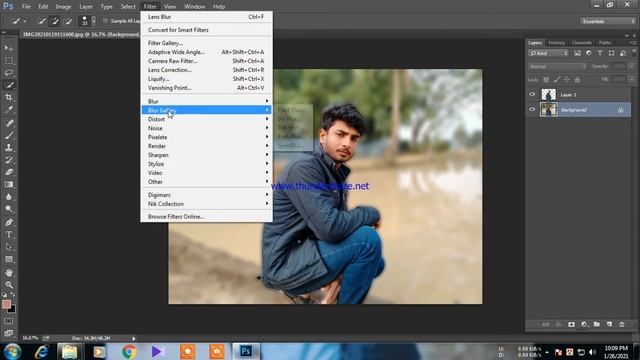Create new group folder icon
The image size is (640, 360).
click(x=597, y=324)
